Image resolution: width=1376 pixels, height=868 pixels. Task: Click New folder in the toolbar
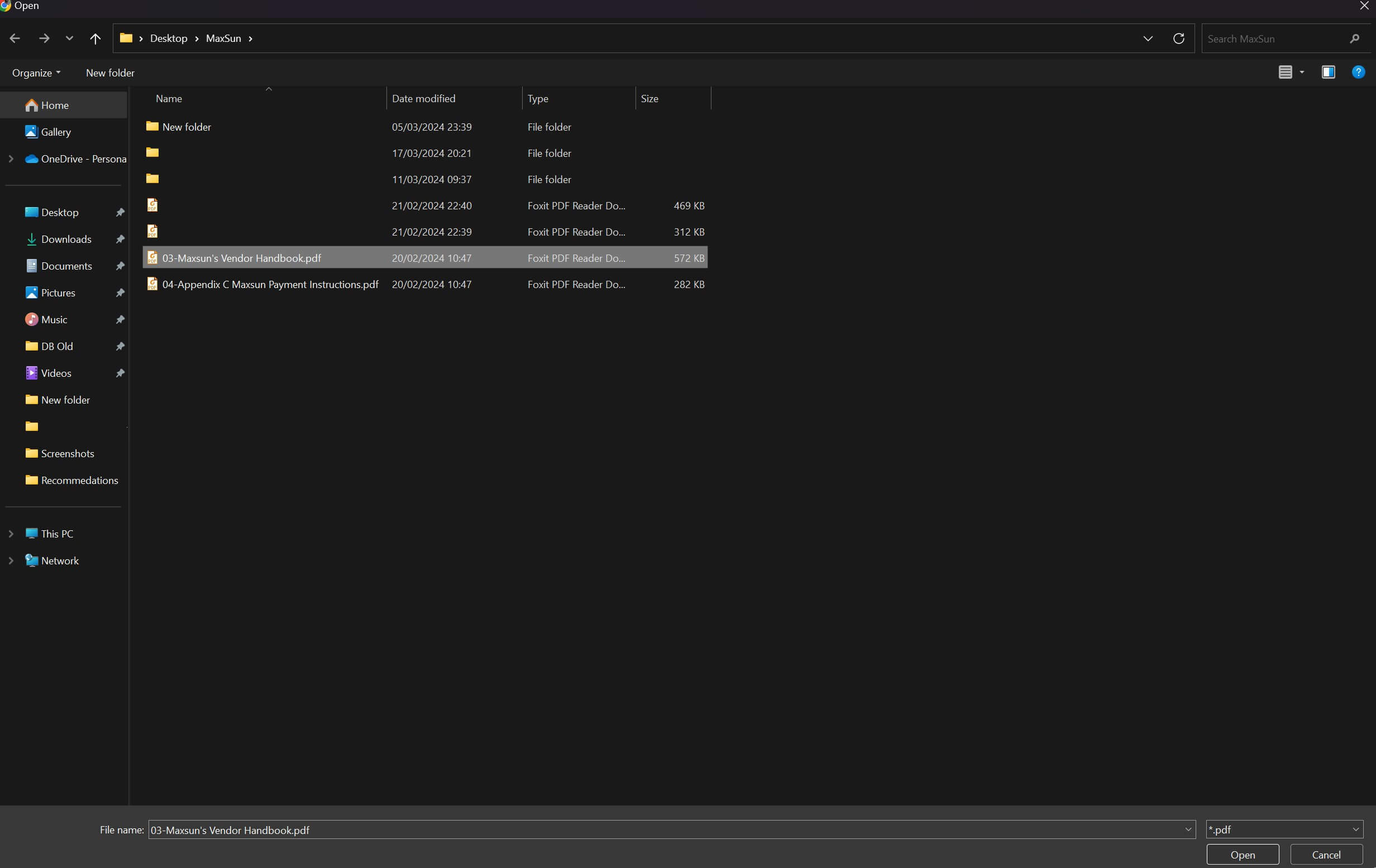[x=110, y=73]
